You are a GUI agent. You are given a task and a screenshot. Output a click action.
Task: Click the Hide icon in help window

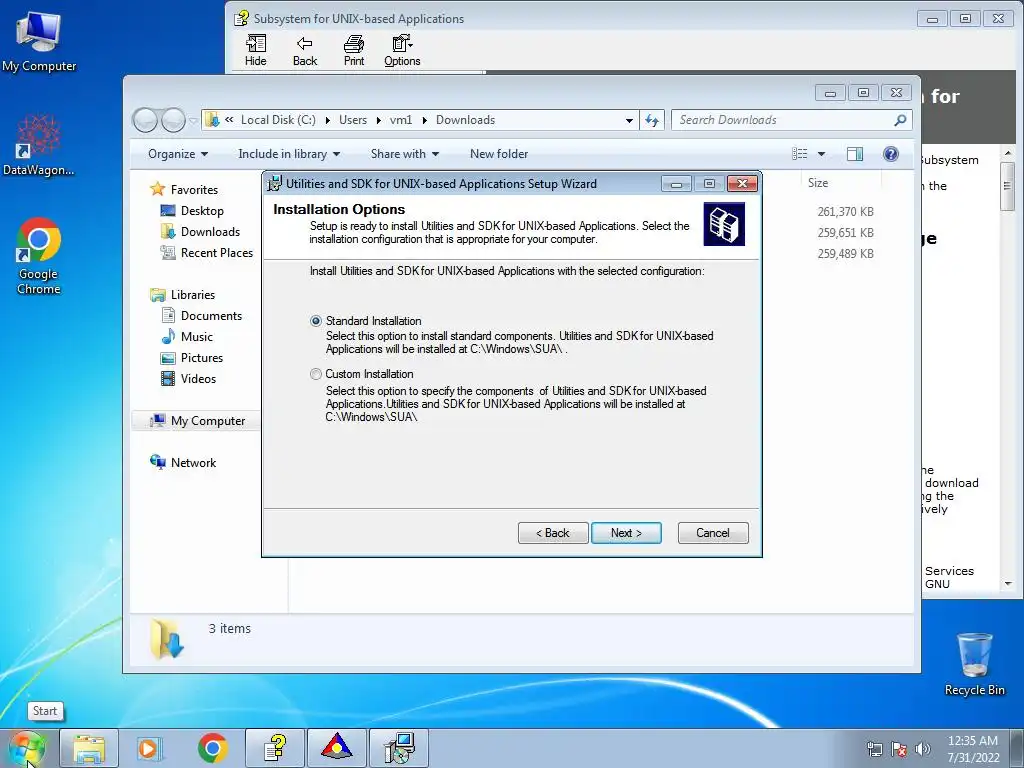tap(255, 51)
